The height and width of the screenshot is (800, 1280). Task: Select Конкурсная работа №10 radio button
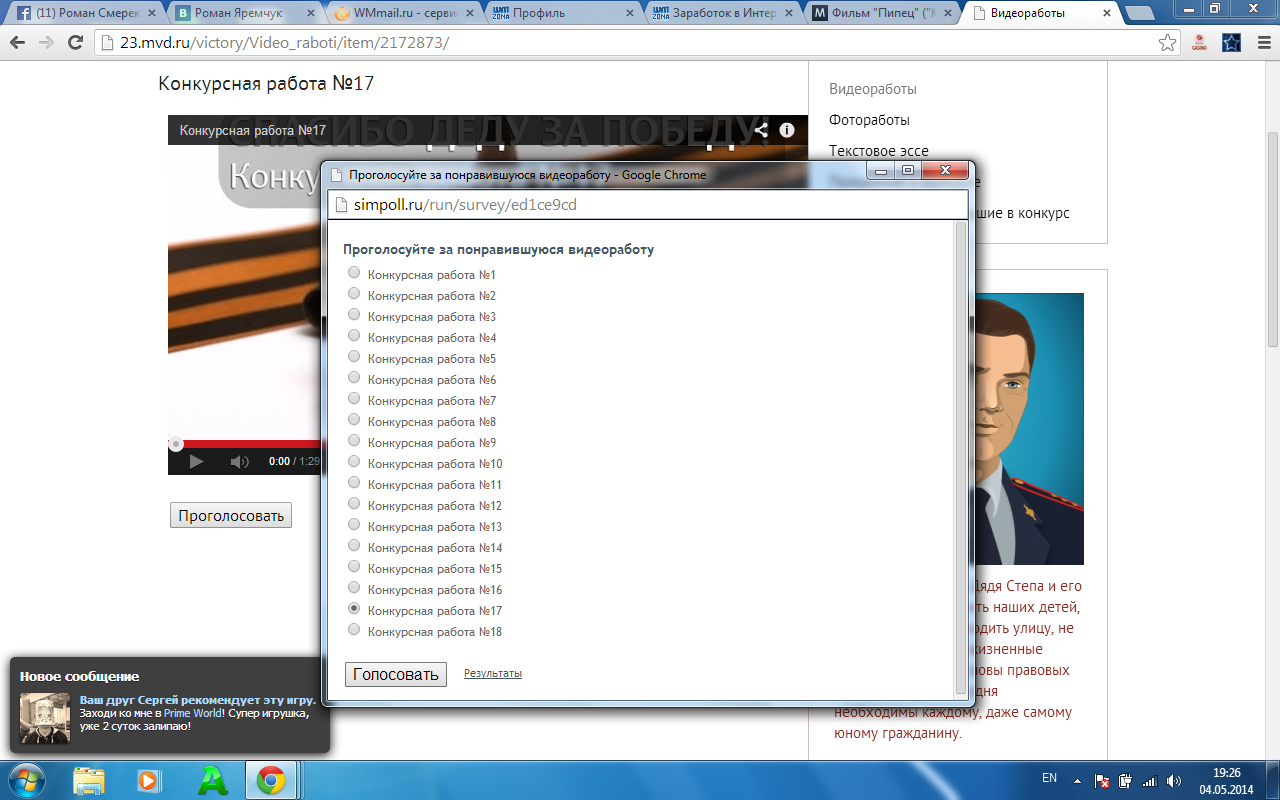353,462
